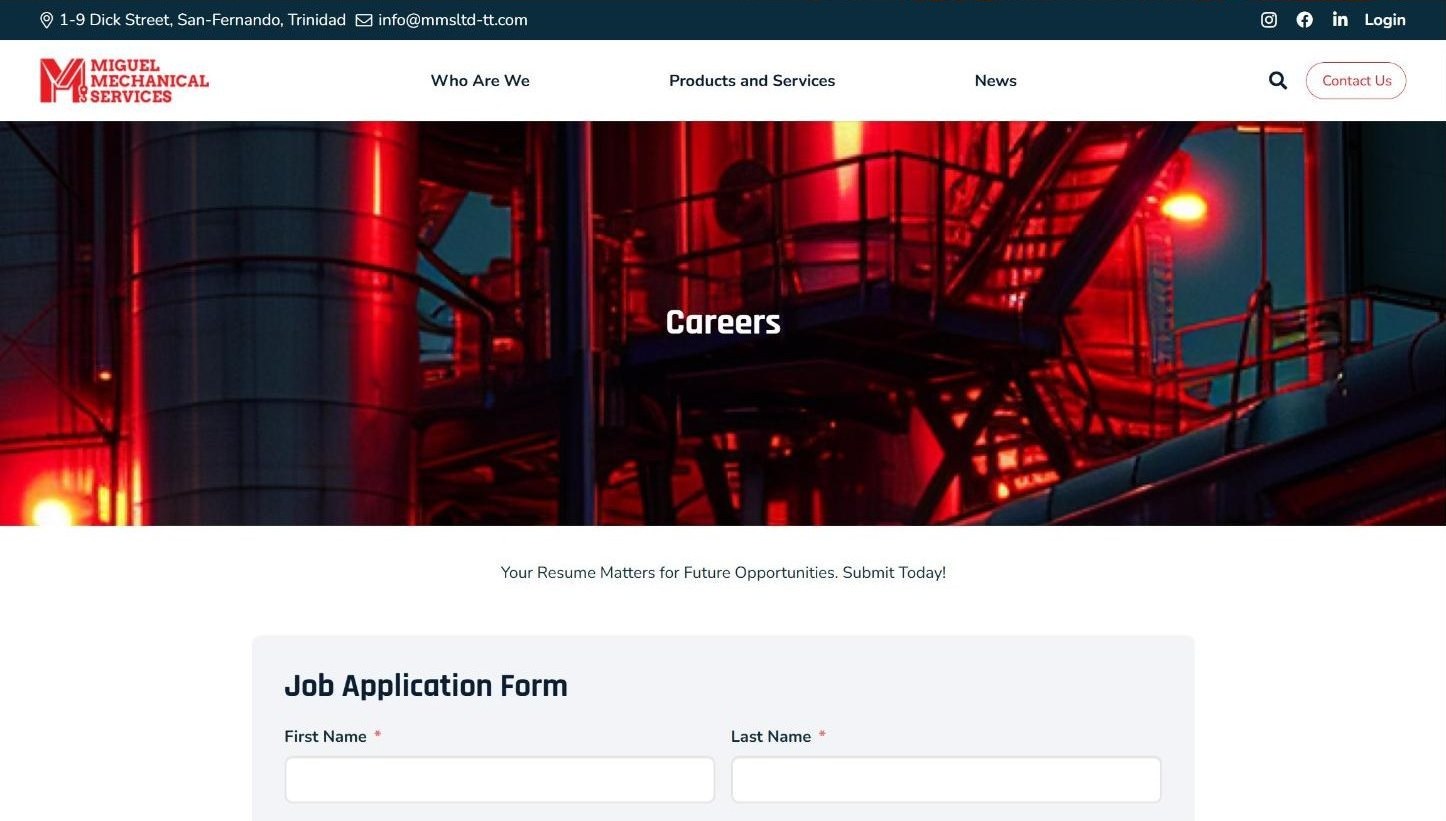Click the First Name label

(326, 737)
